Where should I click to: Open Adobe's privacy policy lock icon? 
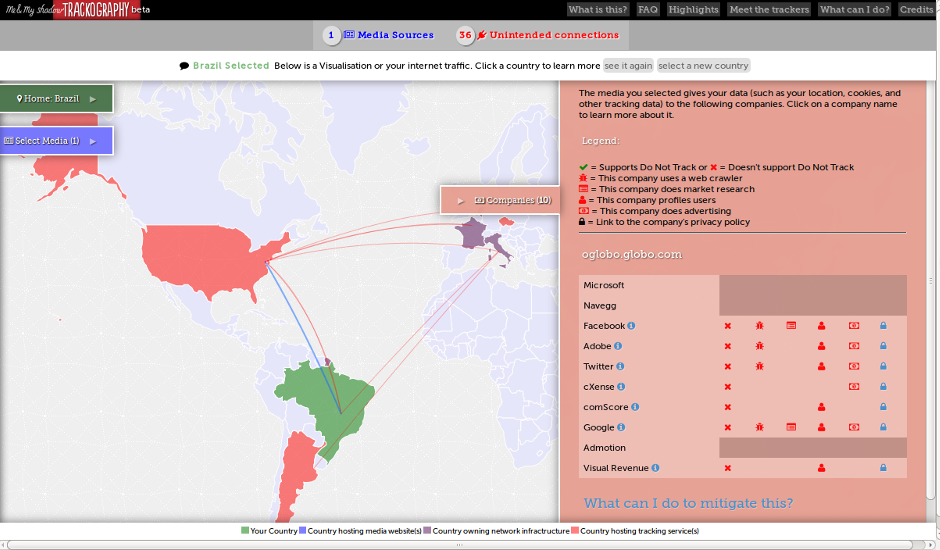coord(883,346)
